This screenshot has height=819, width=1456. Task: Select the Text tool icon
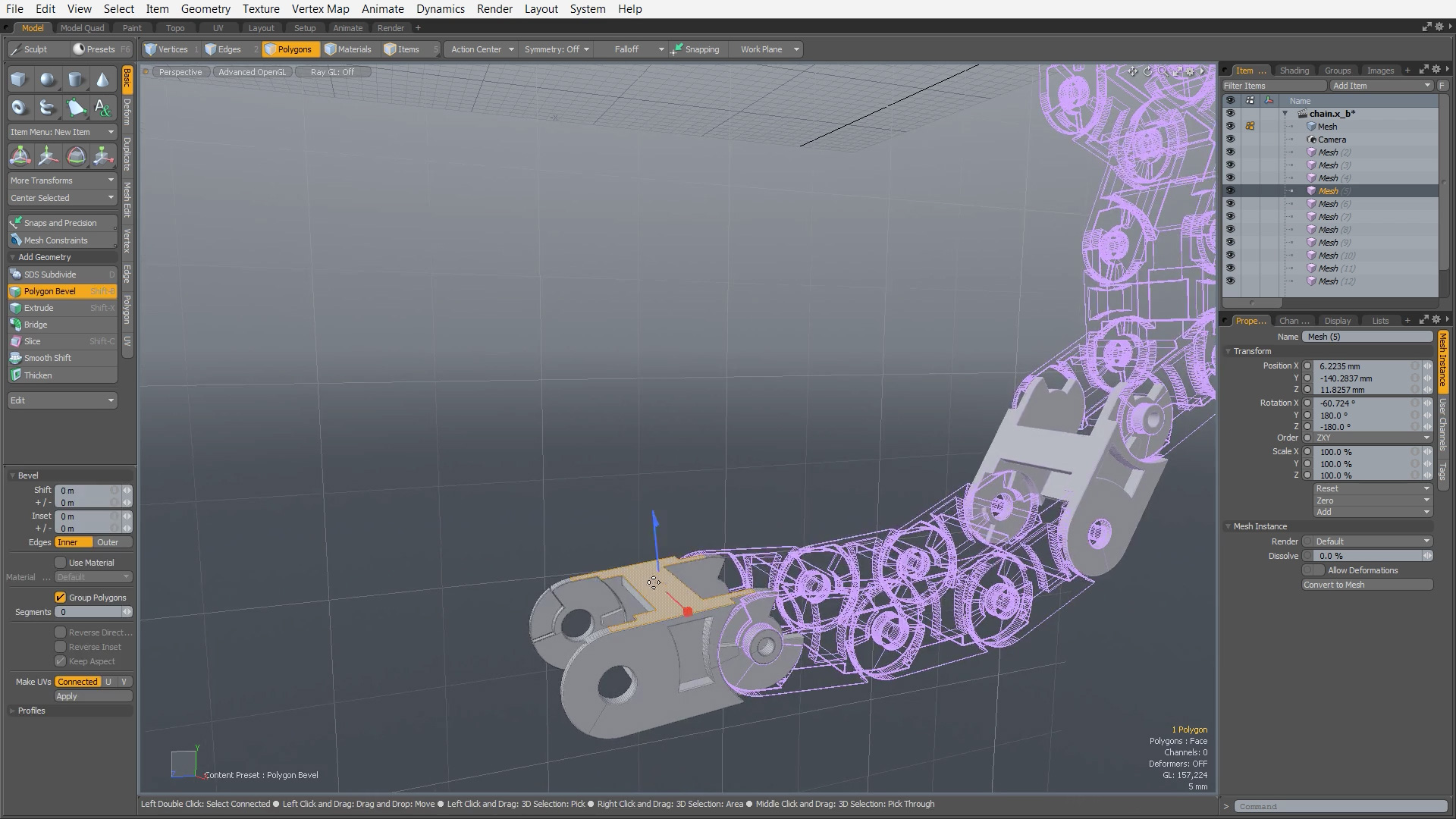(x=102, y=108)
